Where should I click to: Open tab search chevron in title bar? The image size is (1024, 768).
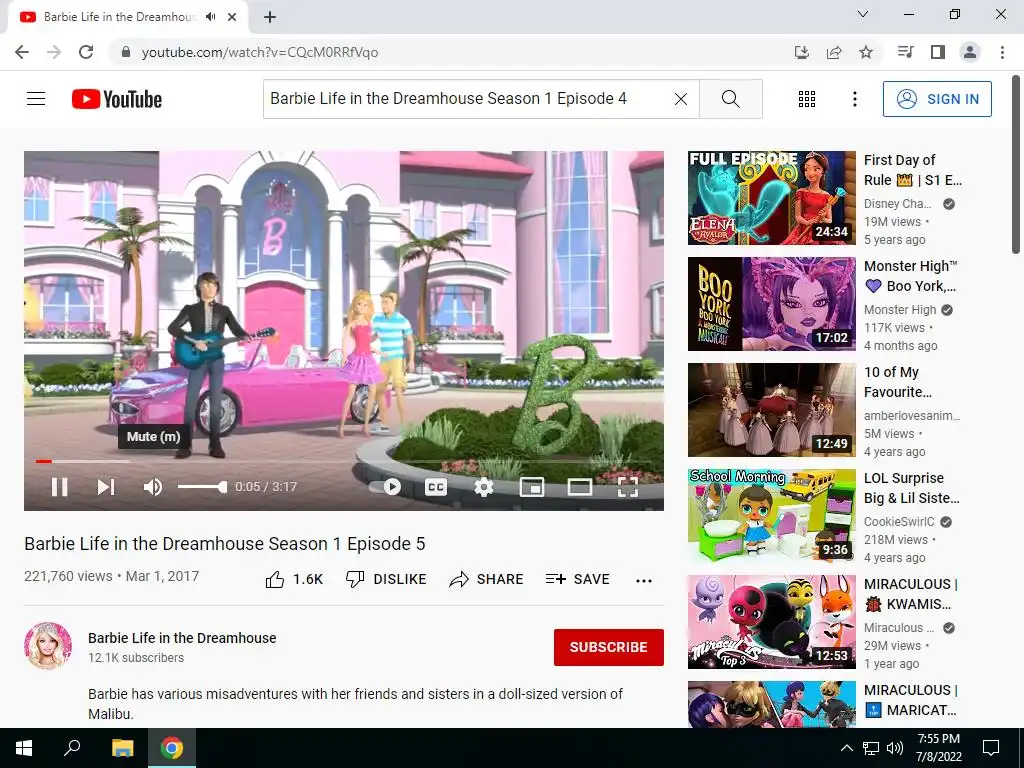[x=863, y=14]
